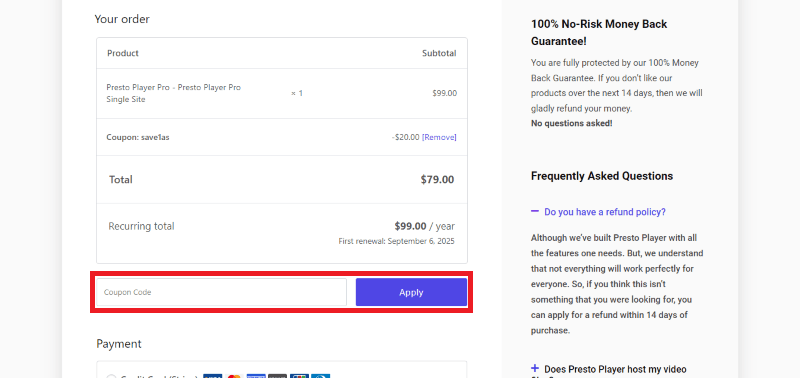Screen dimensions: 800x378
Task: Remove the save1as coupon
Action: point(439,137)
